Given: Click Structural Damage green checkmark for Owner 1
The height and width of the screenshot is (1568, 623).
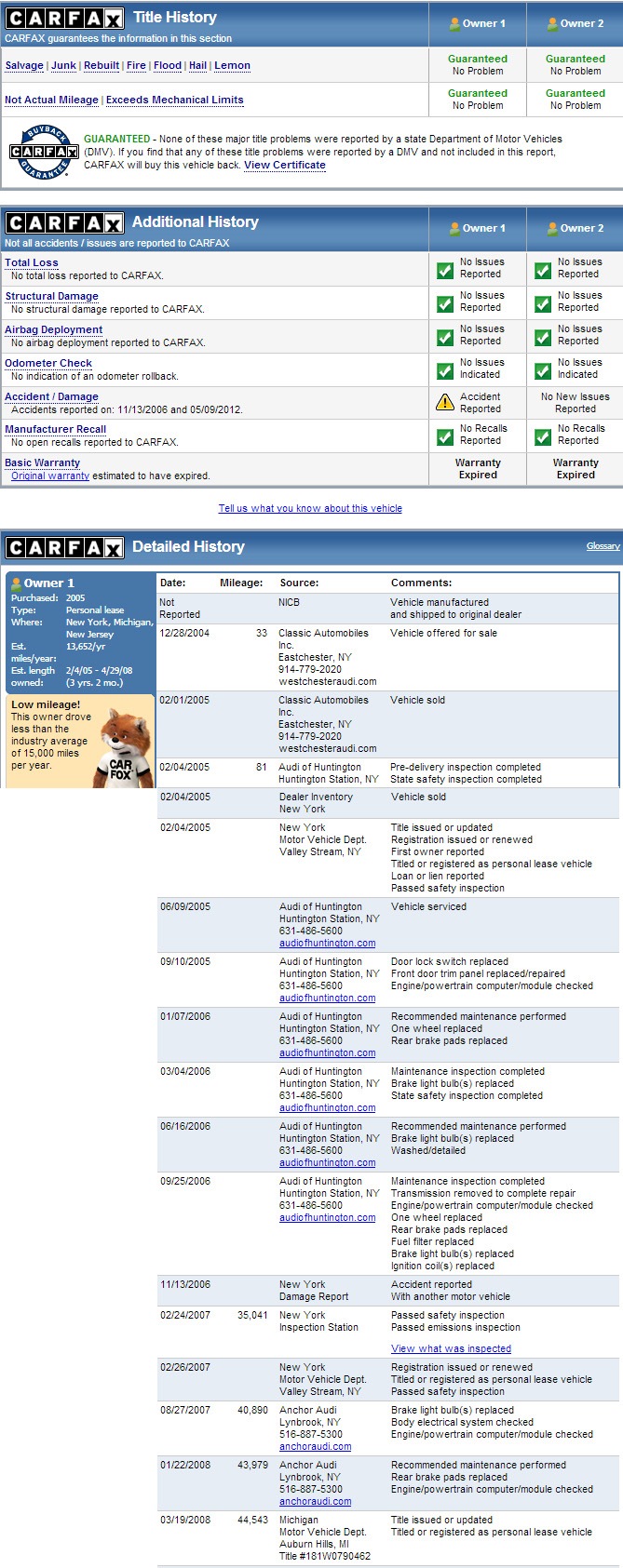Looking at the screenshot, I should tap(445, 303).
